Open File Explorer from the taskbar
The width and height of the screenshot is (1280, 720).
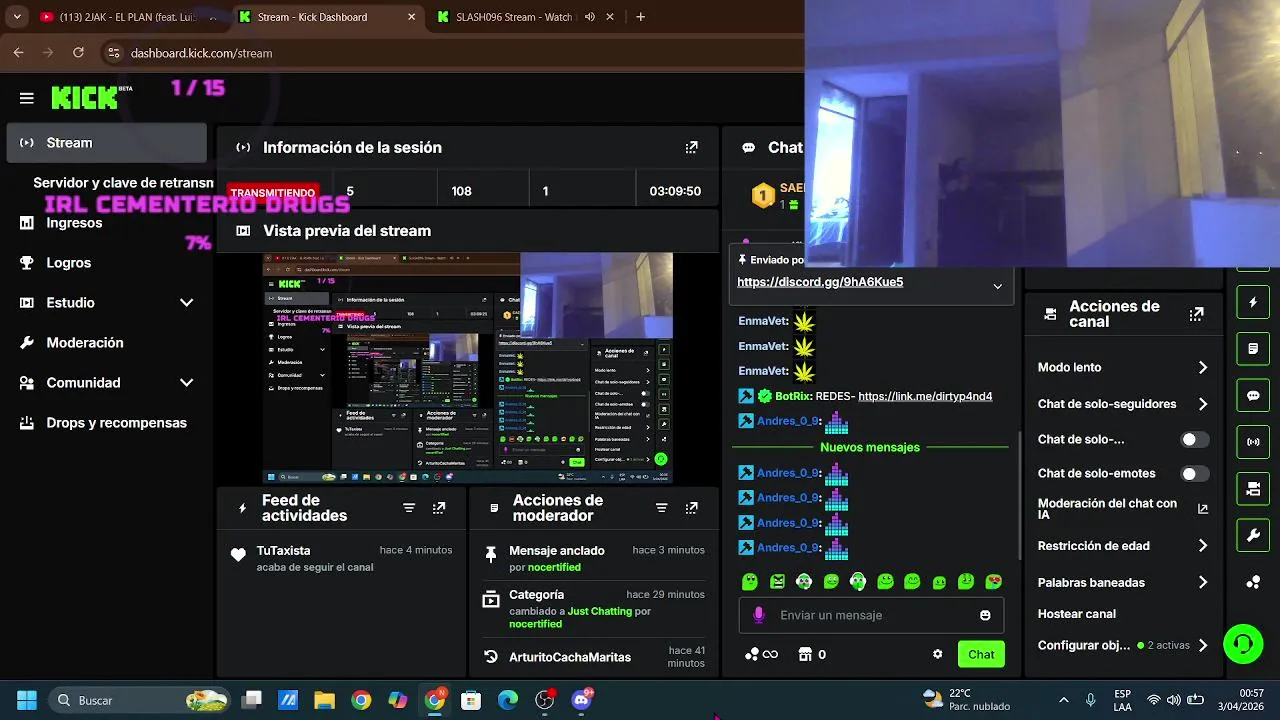tap(324, 700)
